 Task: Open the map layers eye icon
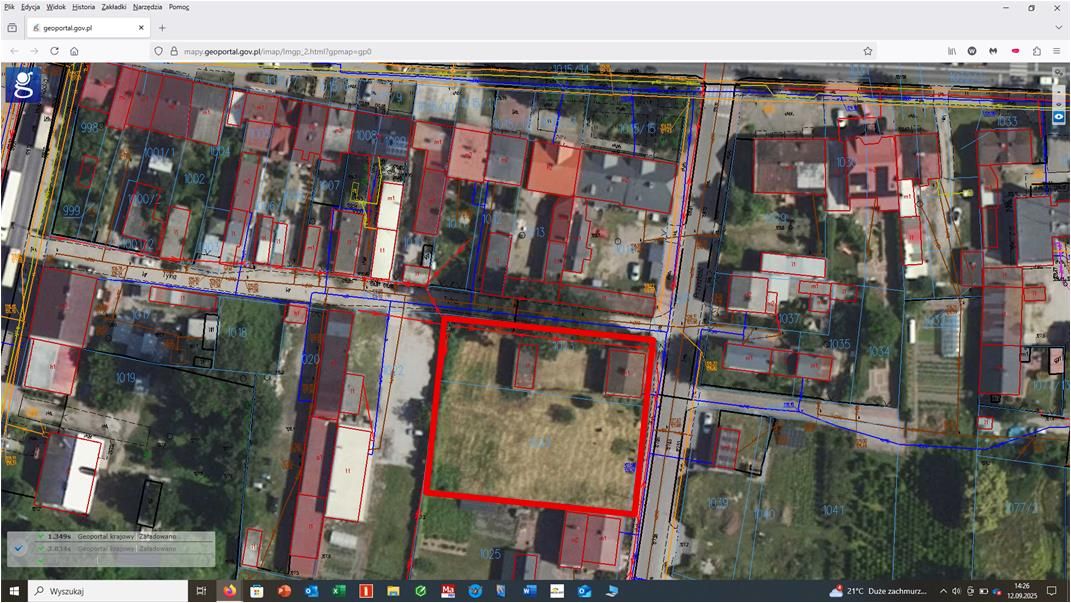1058,117
